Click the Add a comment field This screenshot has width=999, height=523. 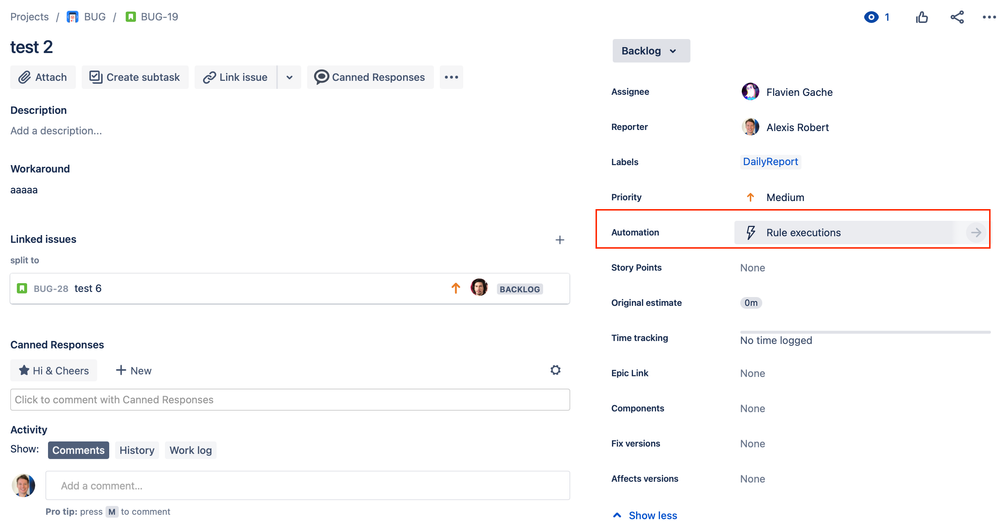(x=308, y=485)
